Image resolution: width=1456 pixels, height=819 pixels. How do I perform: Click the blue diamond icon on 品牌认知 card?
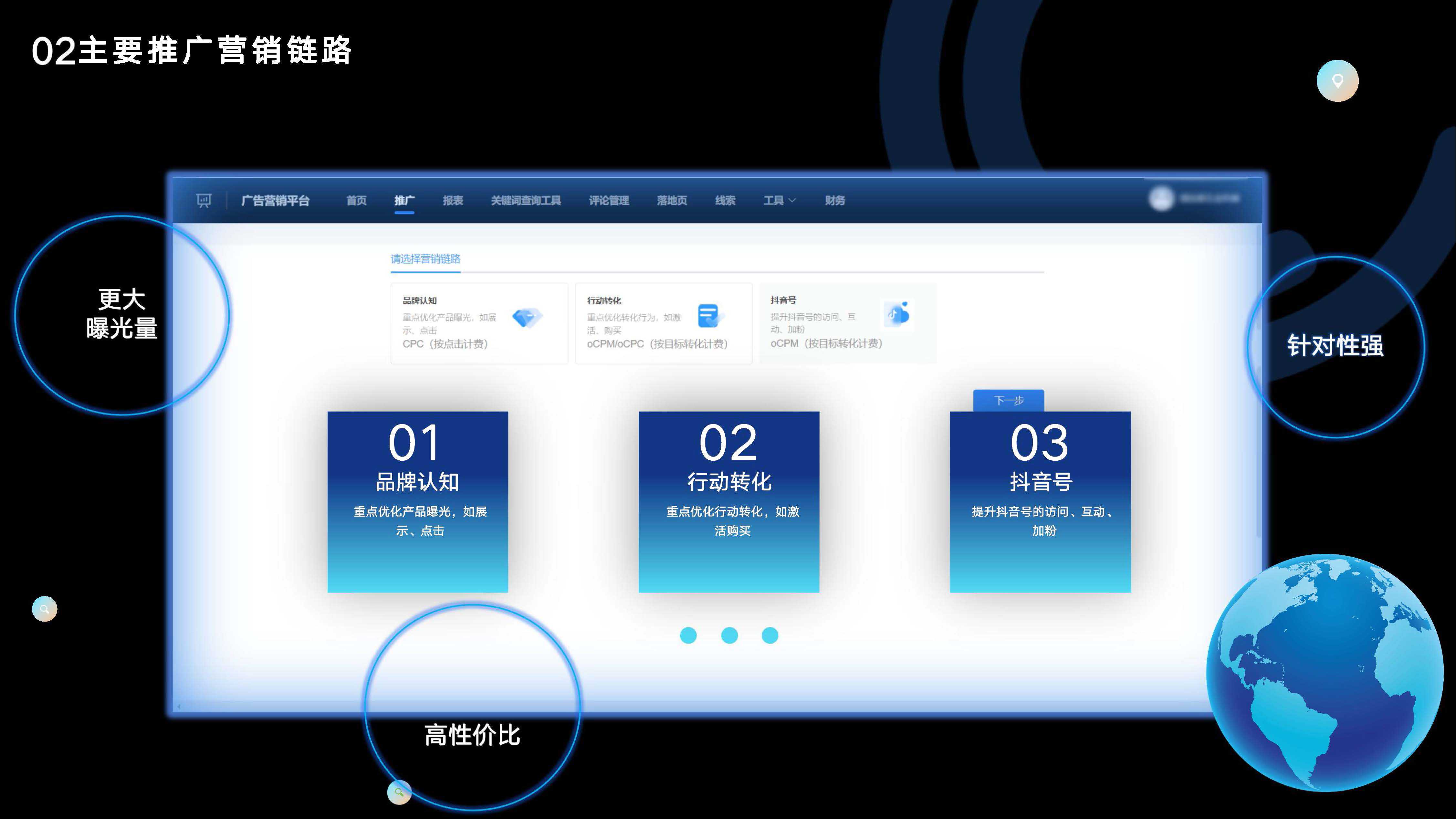528,317
